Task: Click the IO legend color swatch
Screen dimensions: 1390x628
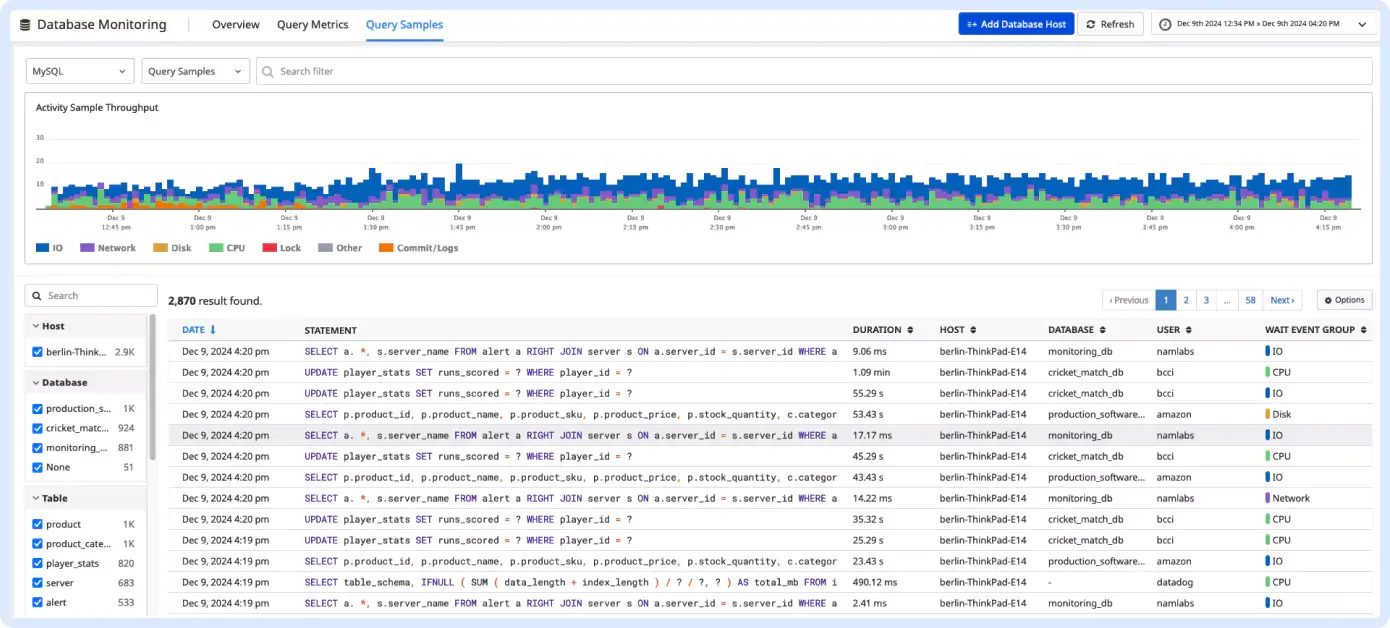Action: [42, 248]
